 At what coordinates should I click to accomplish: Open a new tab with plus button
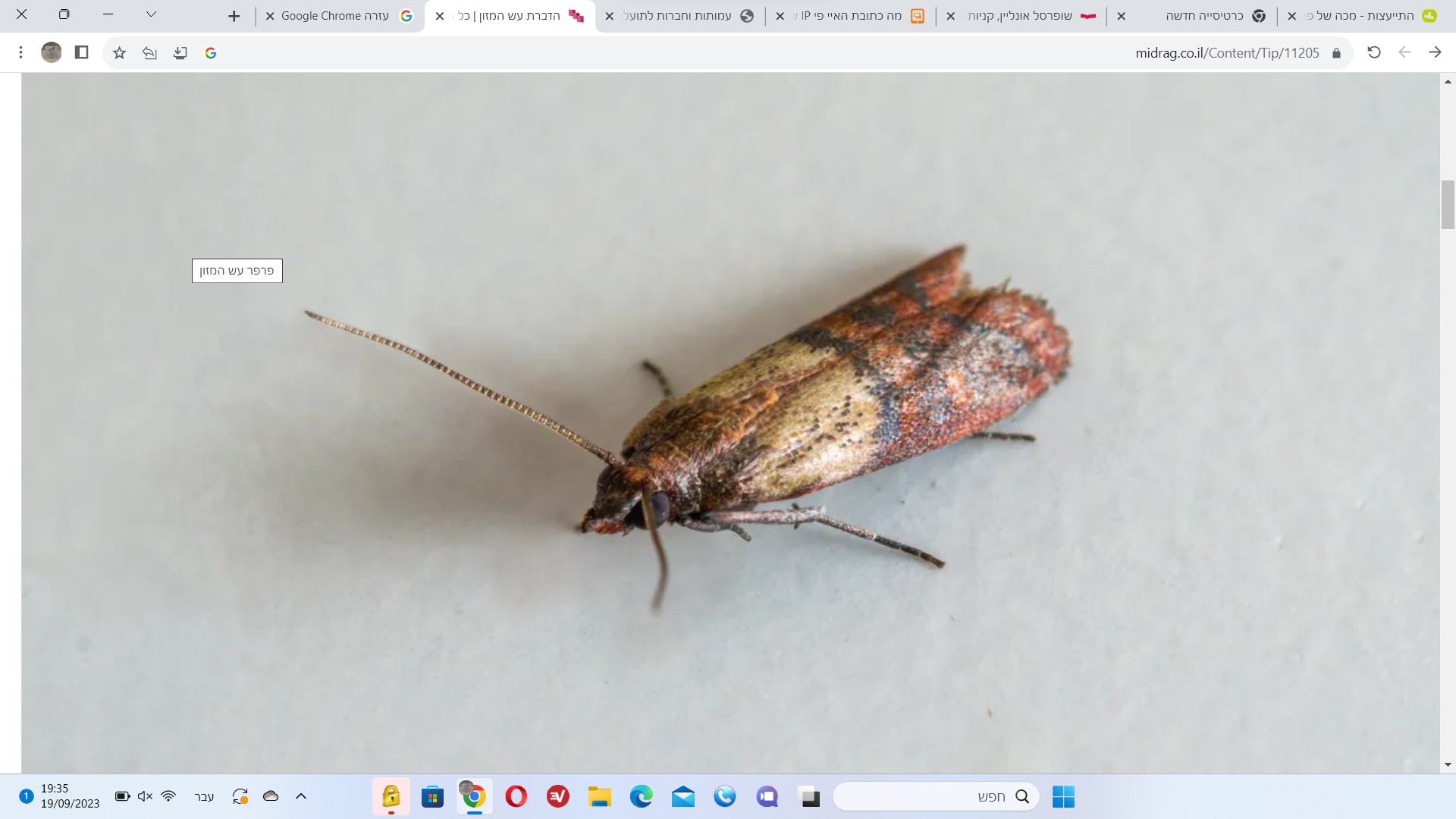click(234, 16)
